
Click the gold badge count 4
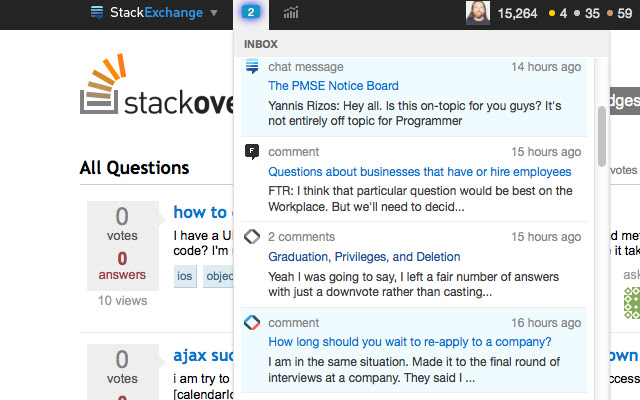[x=558, y=13]
